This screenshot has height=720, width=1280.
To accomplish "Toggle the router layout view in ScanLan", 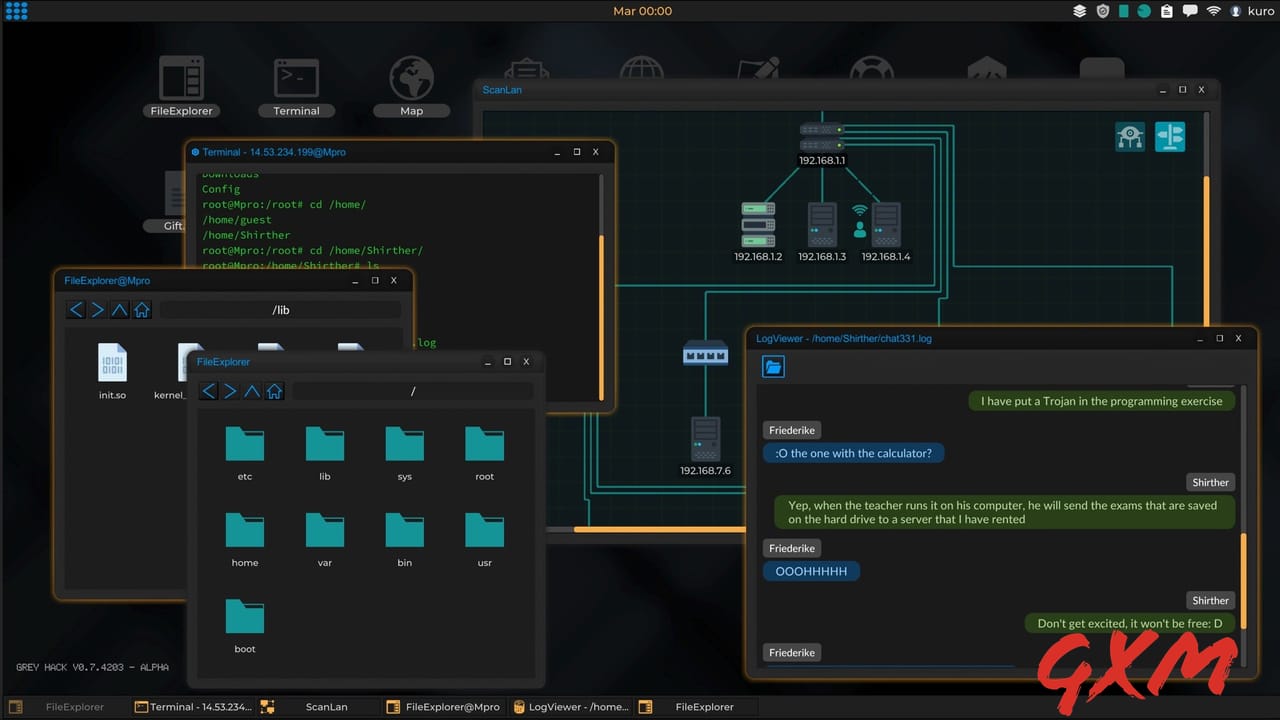I will click(x=1169, y=137).
